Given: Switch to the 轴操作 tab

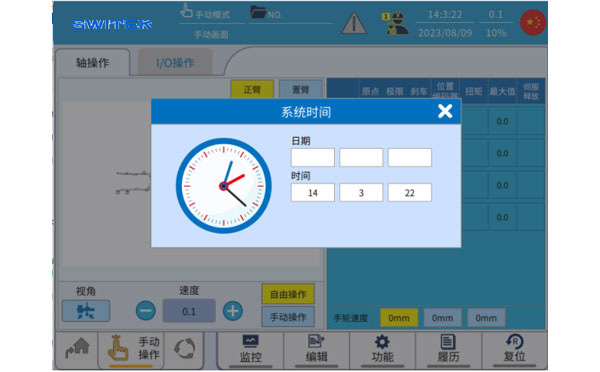Looking at the screenshot, I should coord(92,62).
